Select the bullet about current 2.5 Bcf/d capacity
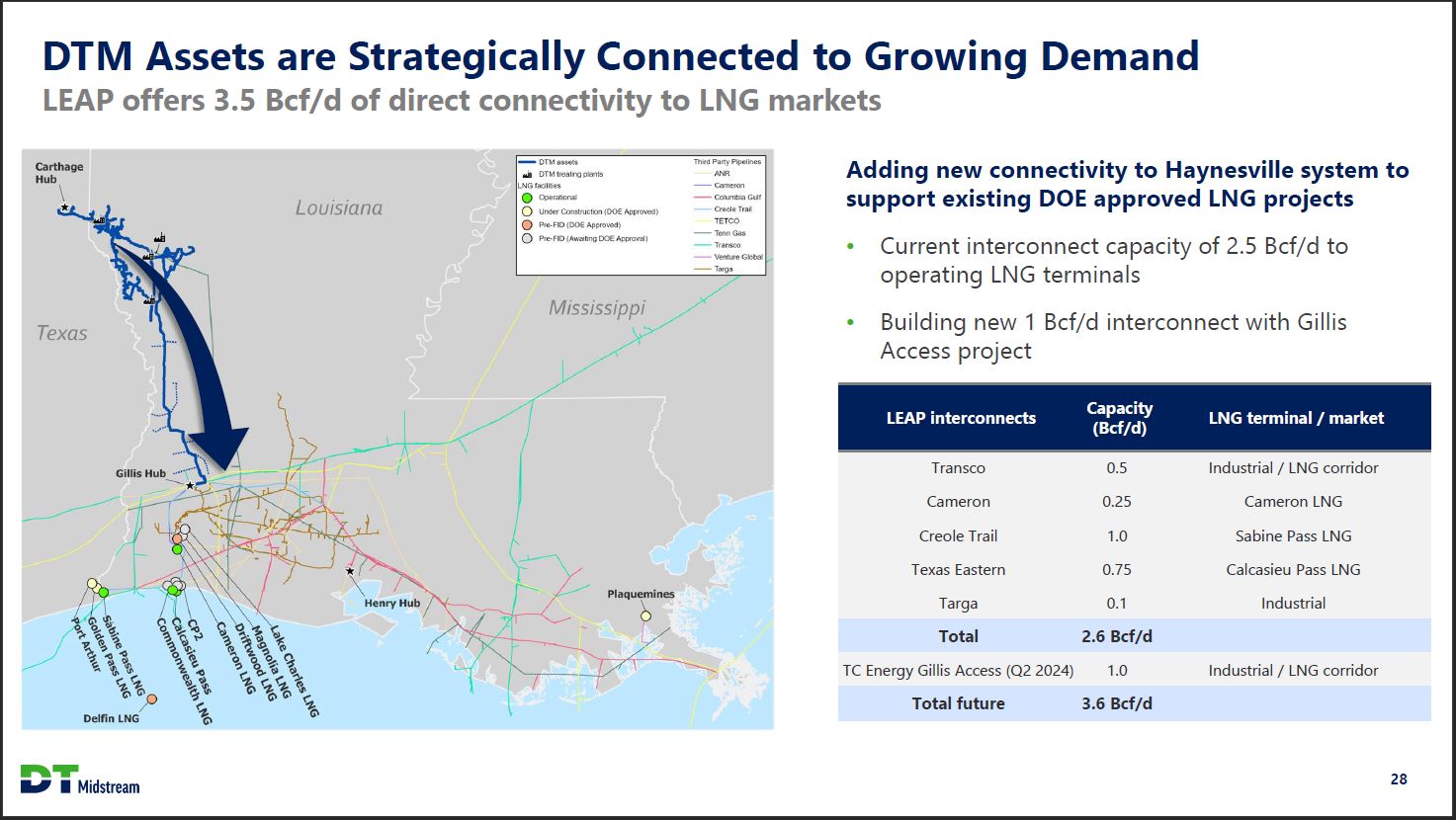This screenshot has width=1456, height=820. [x=1114, y=260]
